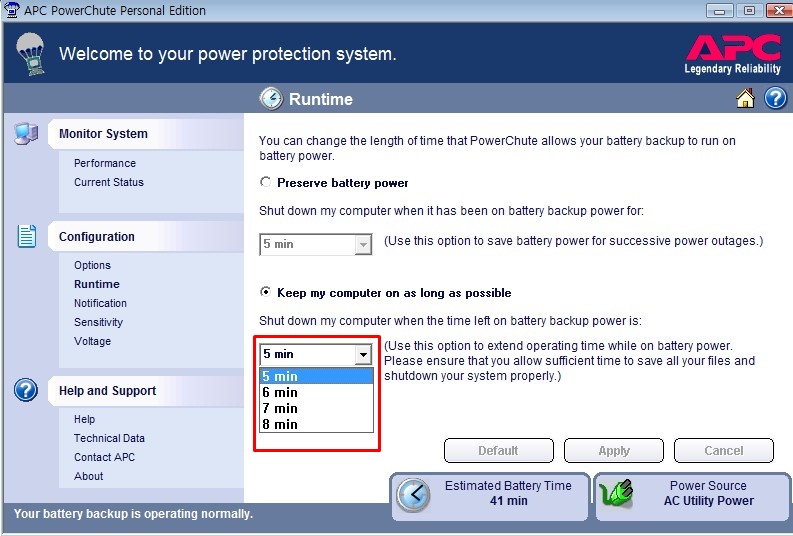Go to the Home page icon
The image size is (793, 536).
[x=745, y=98]
